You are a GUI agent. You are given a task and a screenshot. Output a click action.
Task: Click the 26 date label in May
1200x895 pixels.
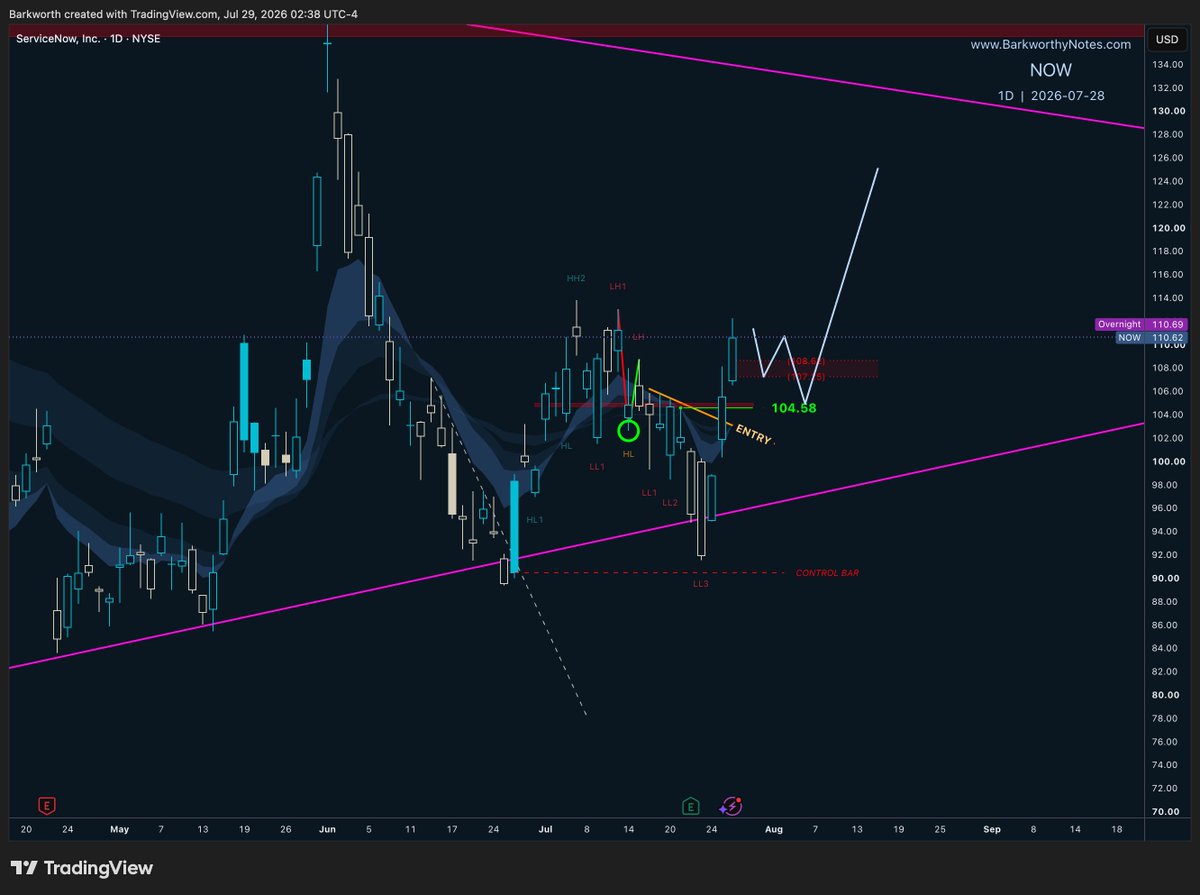point(286,829)
